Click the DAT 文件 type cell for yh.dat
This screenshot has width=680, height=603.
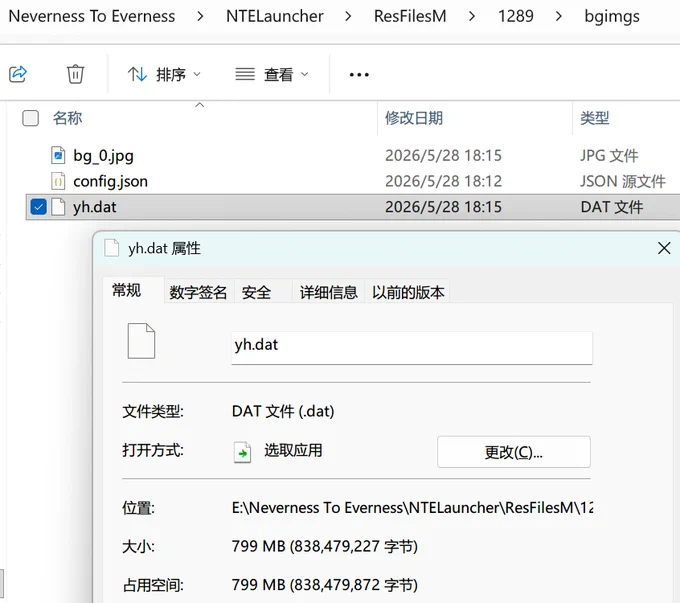tap(611, 207)
